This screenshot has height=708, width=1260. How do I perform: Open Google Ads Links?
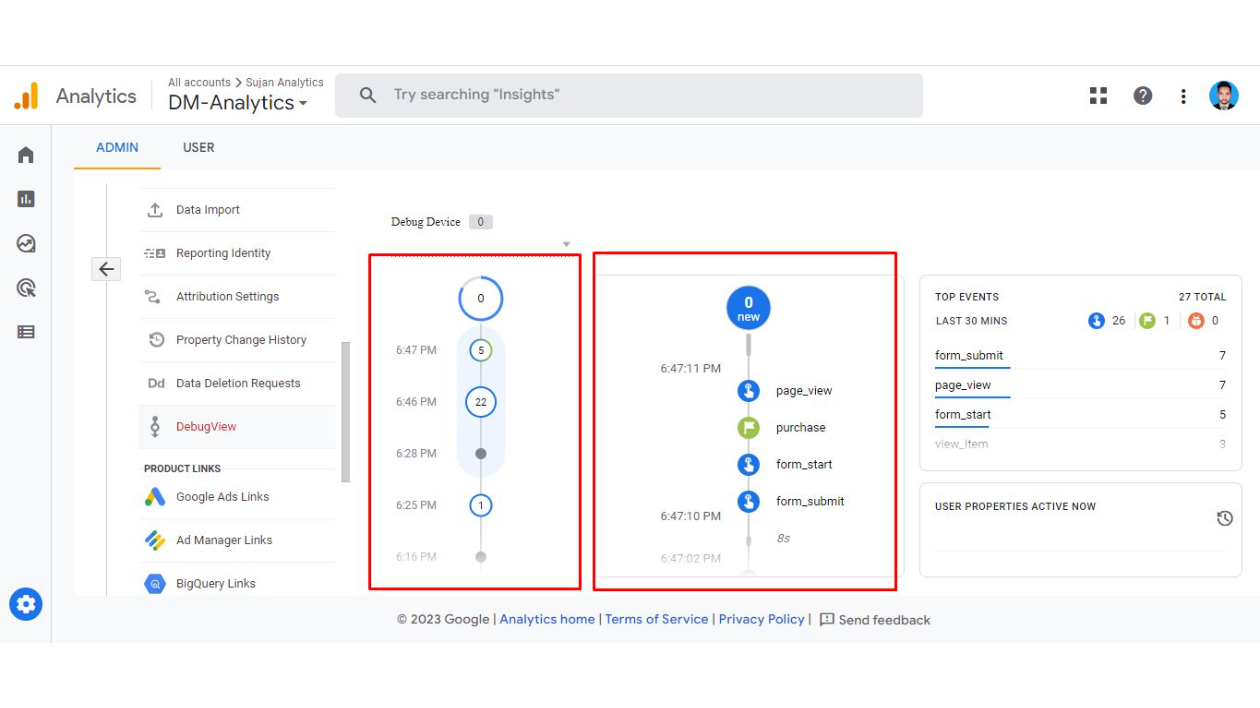237,497
